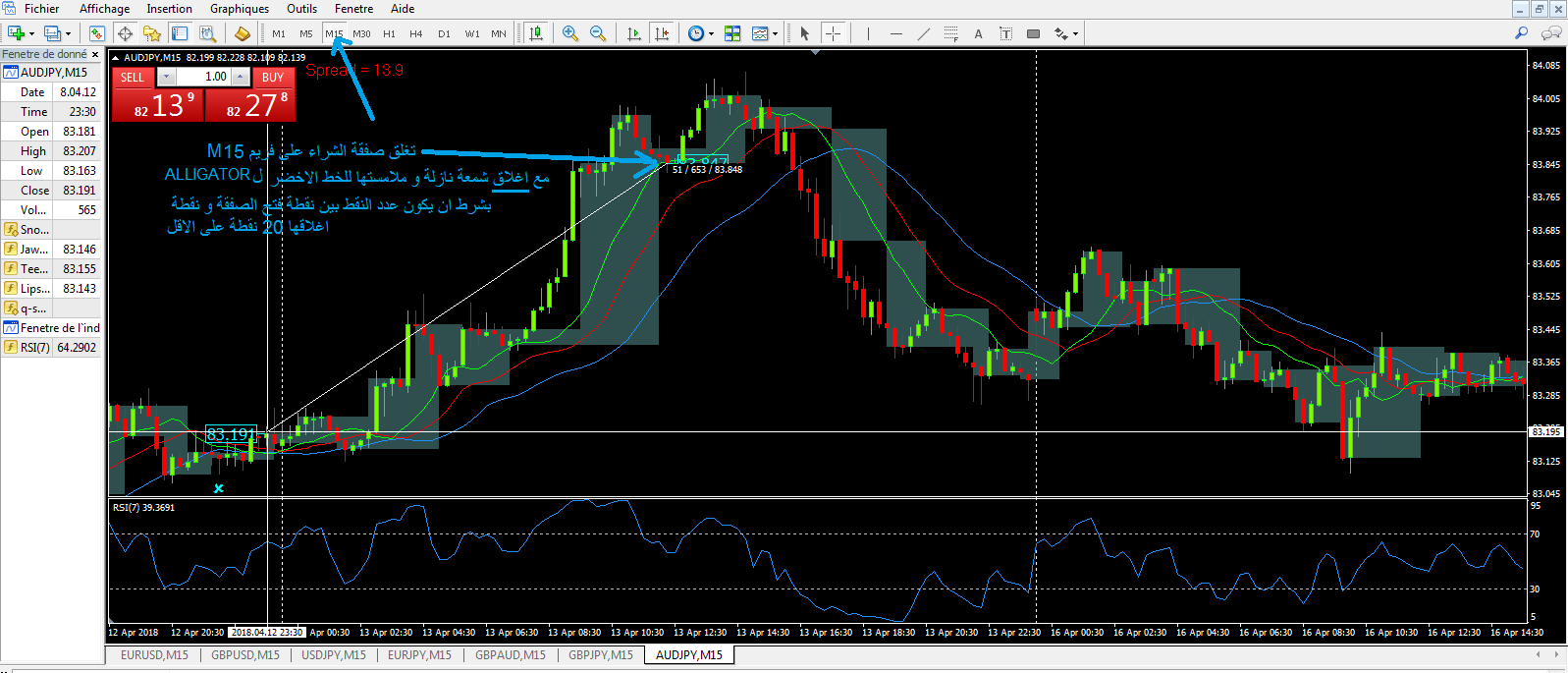The width and height of the screenshot is (1568, 673).
Task: Open the Graphiques menu
Action: point(239,9)
